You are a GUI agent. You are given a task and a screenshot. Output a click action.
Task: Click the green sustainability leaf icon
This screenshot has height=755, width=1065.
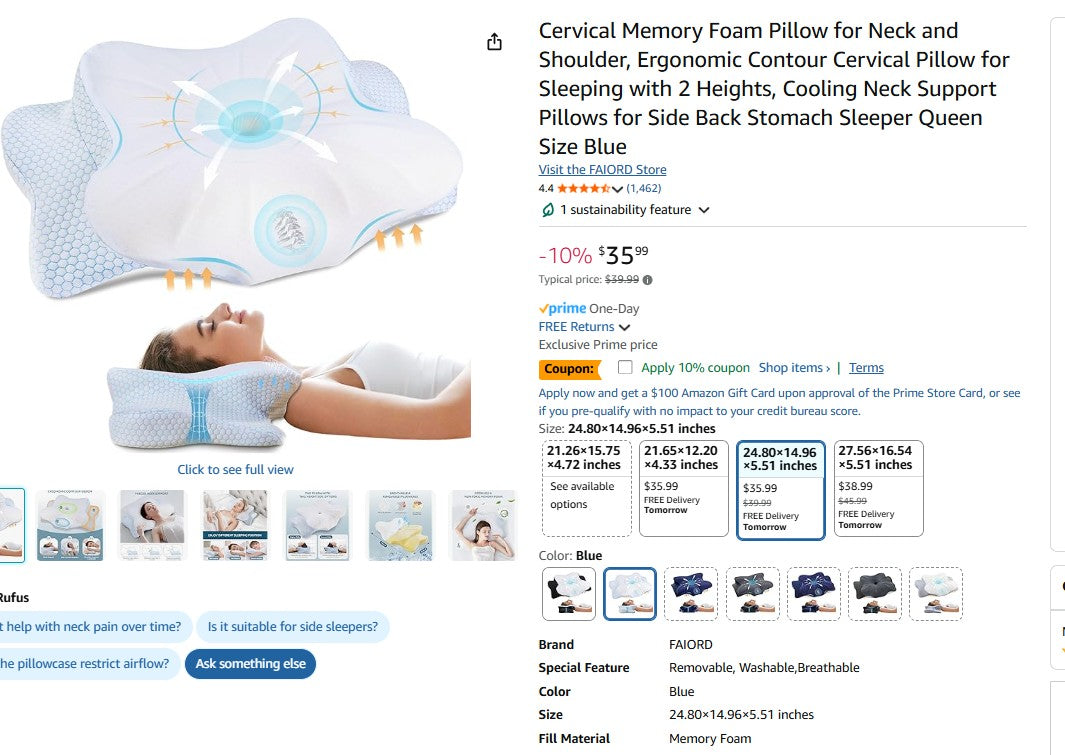tap(547, 210)
